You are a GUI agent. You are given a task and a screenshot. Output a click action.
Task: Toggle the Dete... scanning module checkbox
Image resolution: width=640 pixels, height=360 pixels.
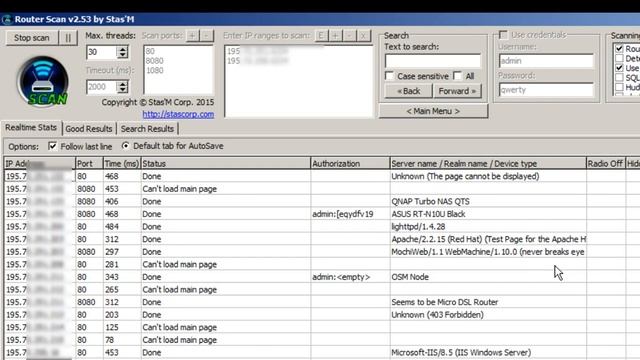619,58
